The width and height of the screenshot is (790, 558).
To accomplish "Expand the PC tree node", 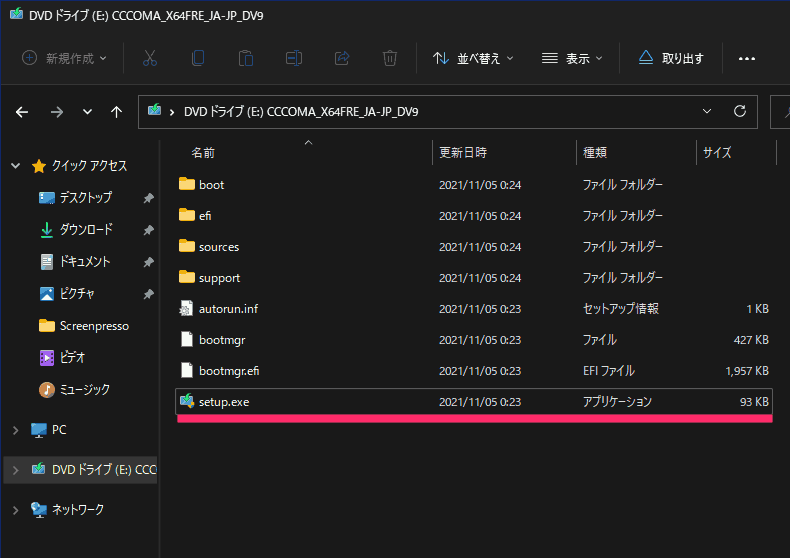I will pyautogui.click(x=16, y=430).
